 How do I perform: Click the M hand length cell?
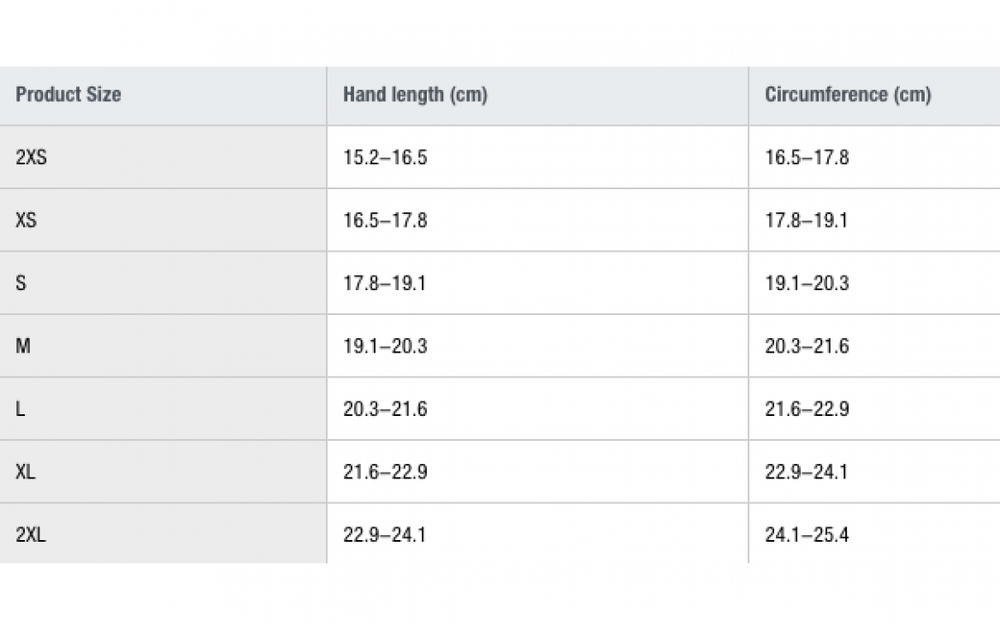coord(385,346)
